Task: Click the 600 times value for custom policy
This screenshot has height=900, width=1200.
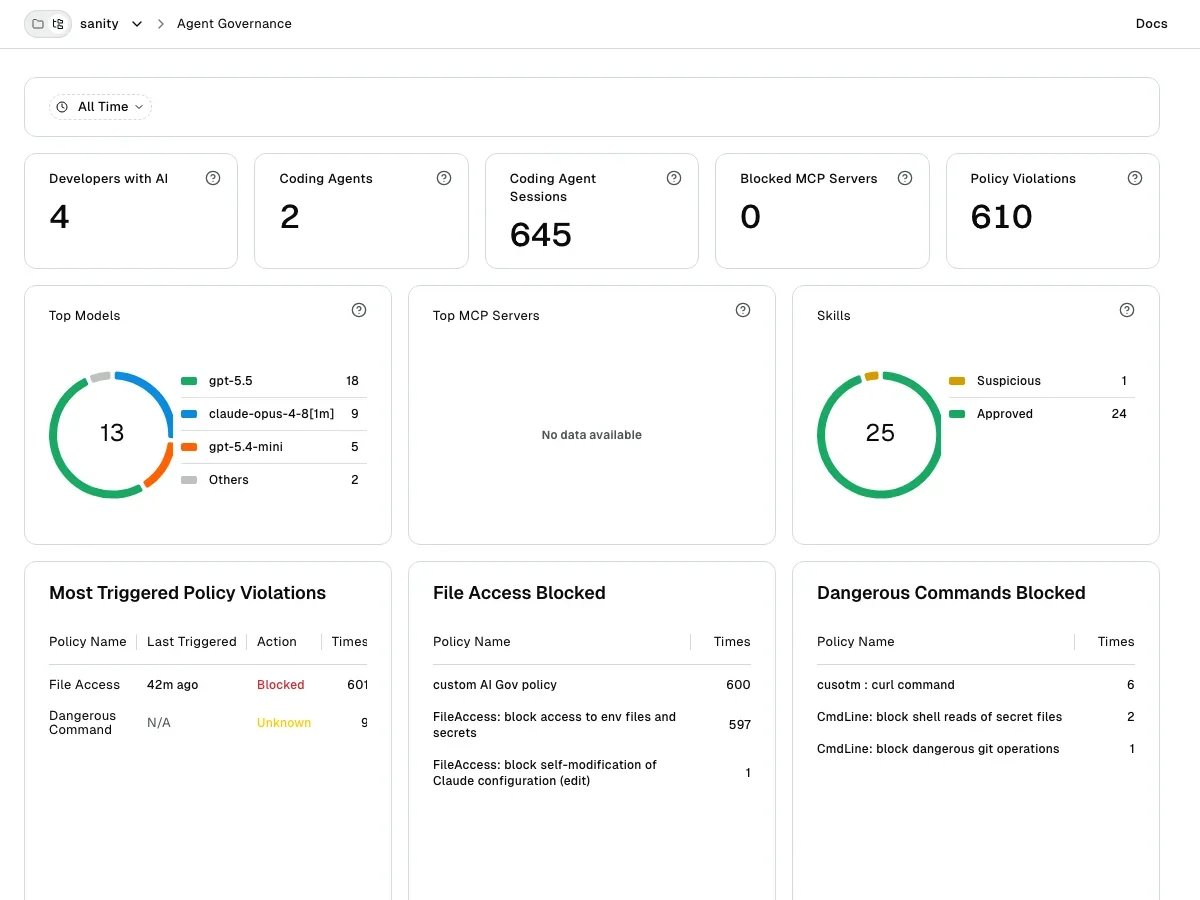Action: click(738, 685)
